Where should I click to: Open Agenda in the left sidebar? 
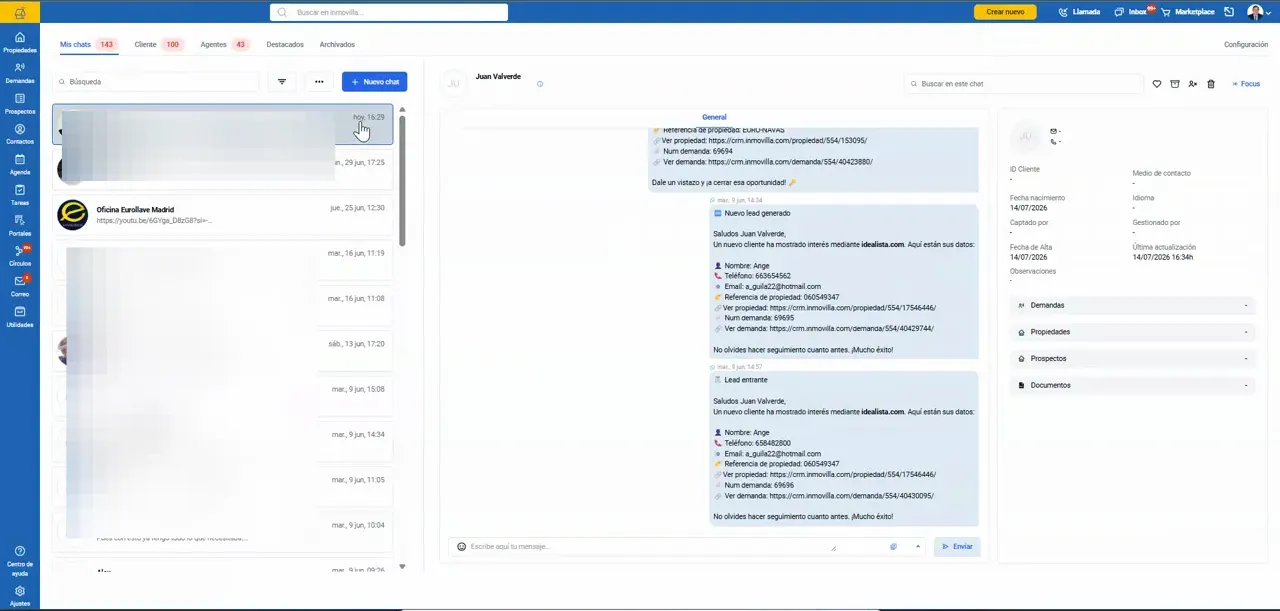19,165
